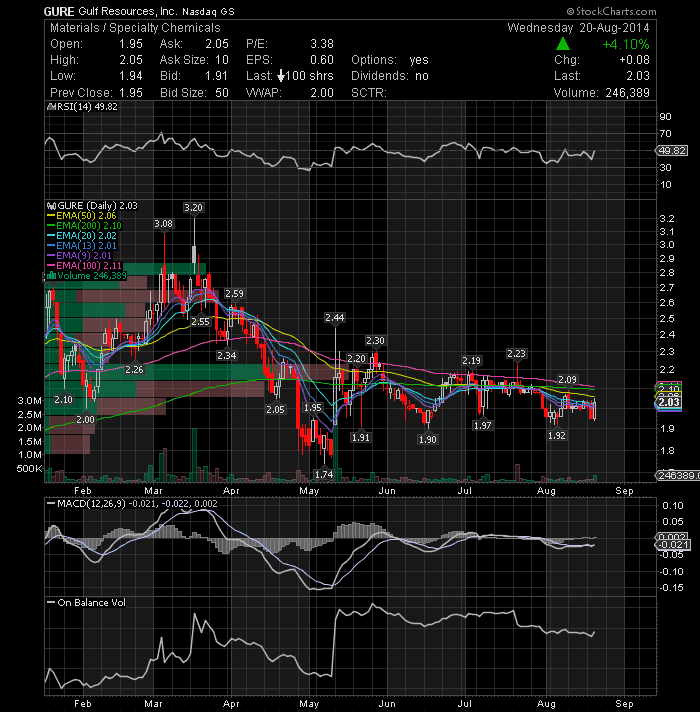Click the Ask Size value 10
700x712 pixels.
tap(222, 60)
